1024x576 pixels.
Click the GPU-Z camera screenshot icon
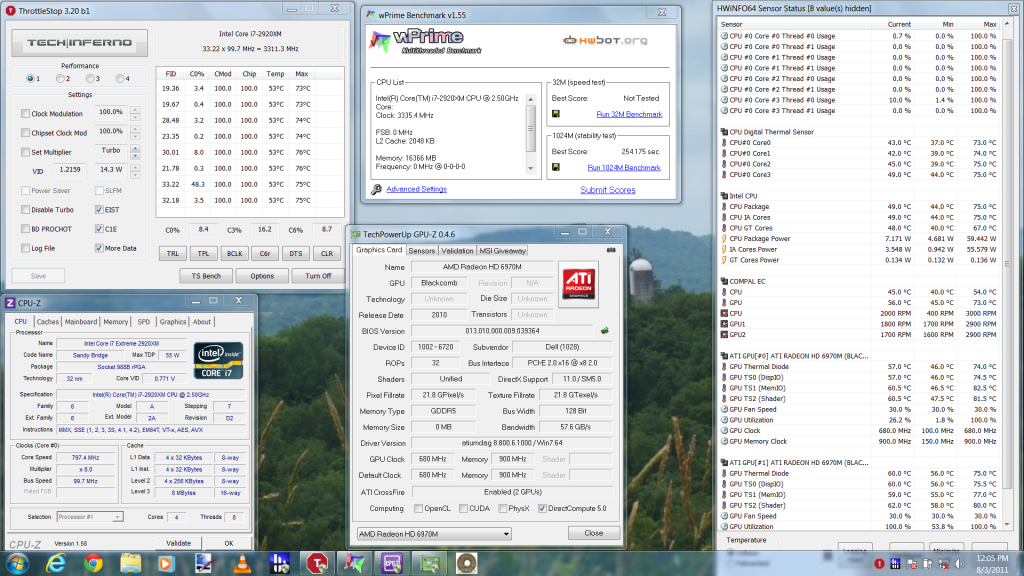pos(611,250)
